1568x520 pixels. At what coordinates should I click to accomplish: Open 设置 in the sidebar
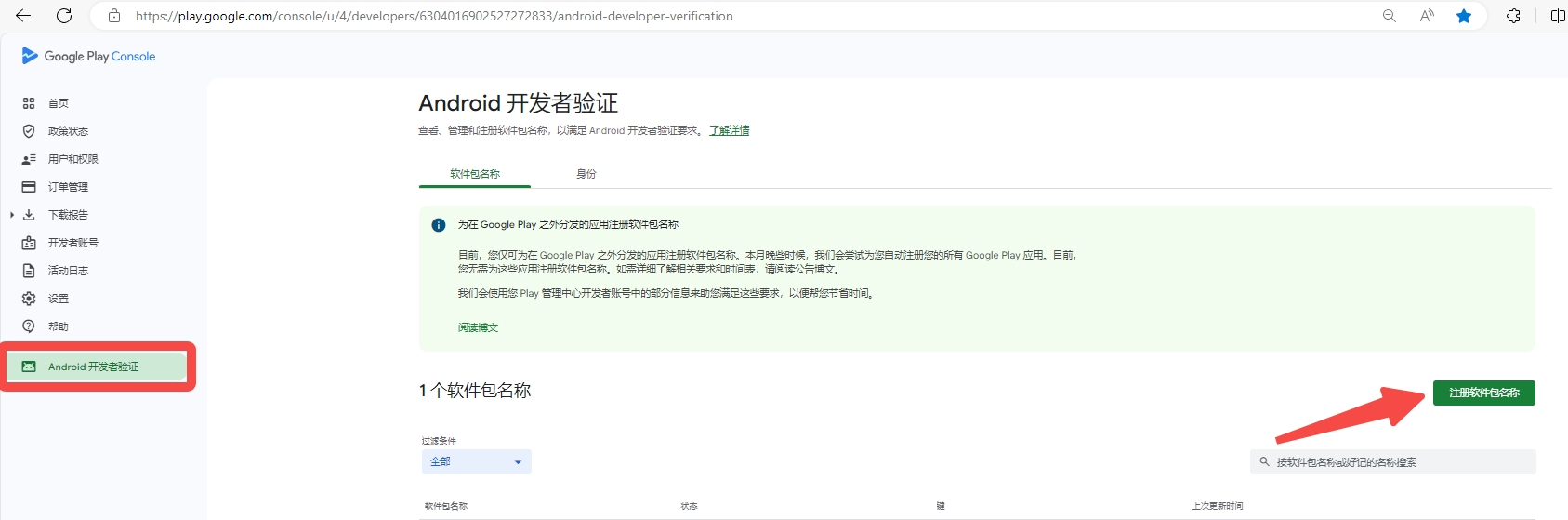pyautogui.click(x=59, y=299)
